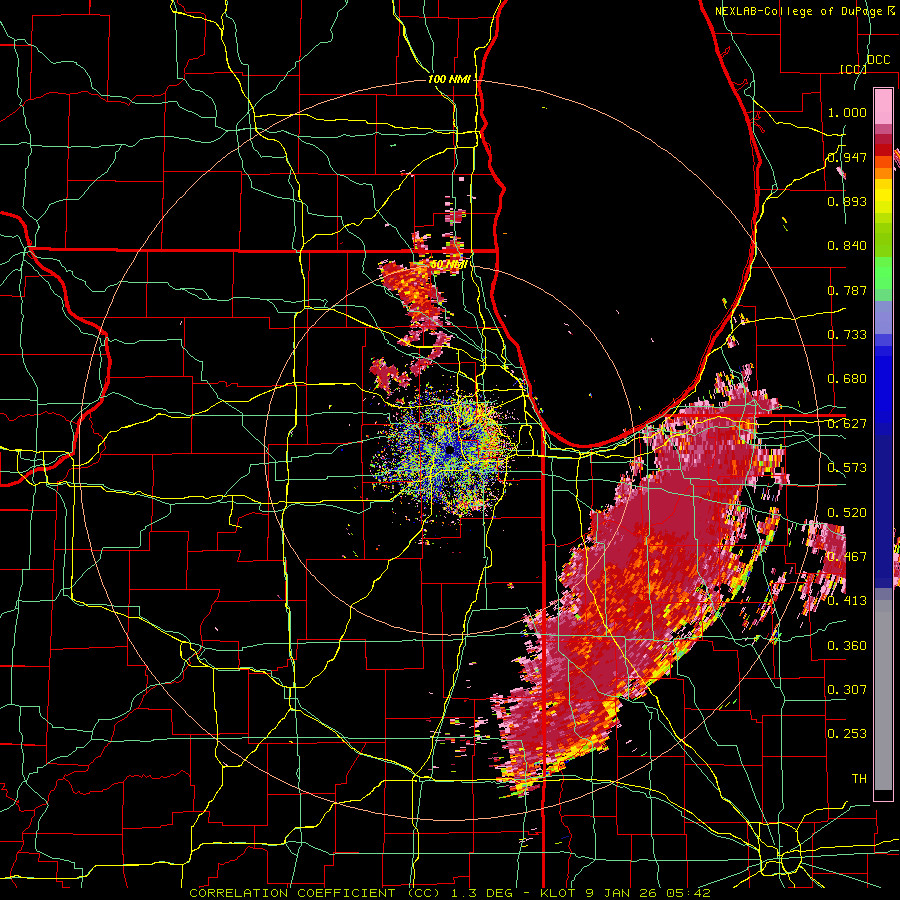The image size is (900, 900).
Task: Click the KLOT station identifier
Action: click(560, 893)
